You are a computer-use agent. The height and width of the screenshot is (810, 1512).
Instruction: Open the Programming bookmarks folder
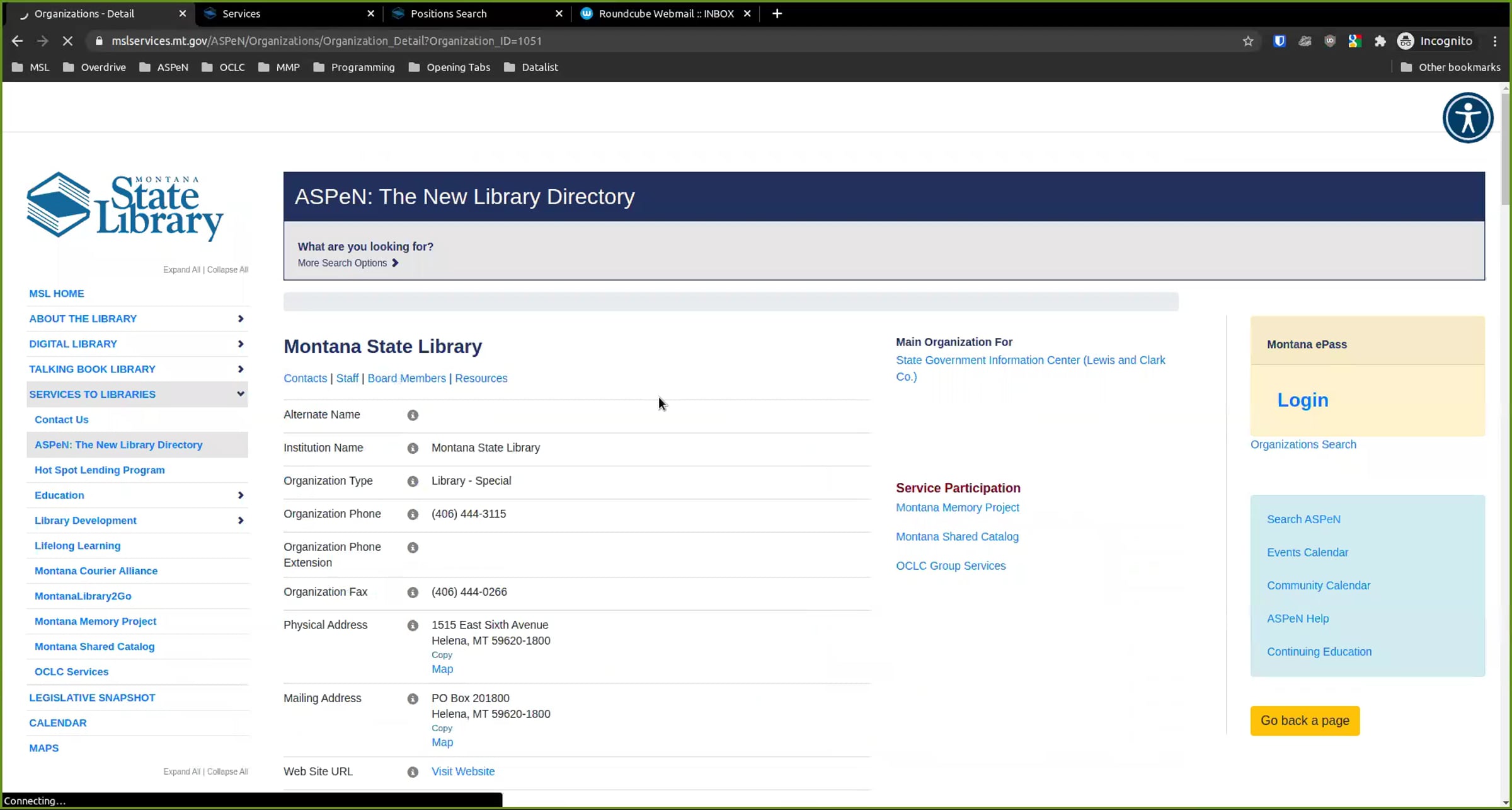(x=354, y=67)
